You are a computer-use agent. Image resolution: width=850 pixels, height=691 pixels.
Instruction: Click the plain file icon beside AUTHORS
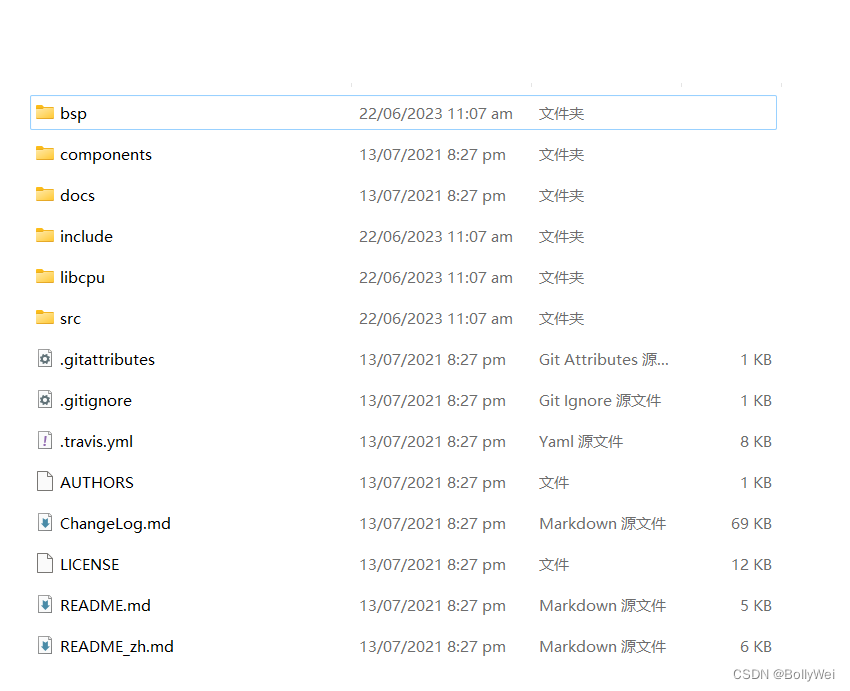pos(44,482)
